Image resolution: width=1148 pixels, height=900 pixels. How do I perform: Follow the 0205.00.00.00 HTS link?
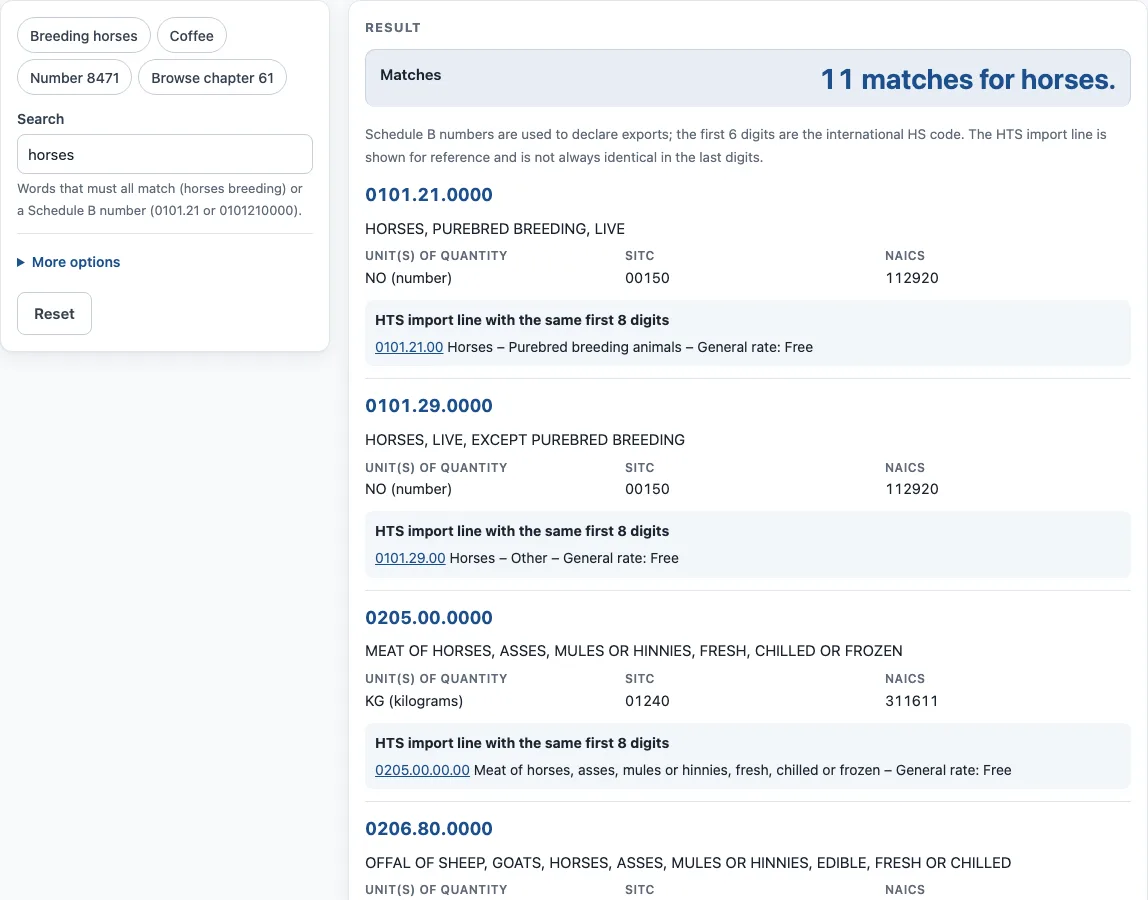click(x=422, y=770)
